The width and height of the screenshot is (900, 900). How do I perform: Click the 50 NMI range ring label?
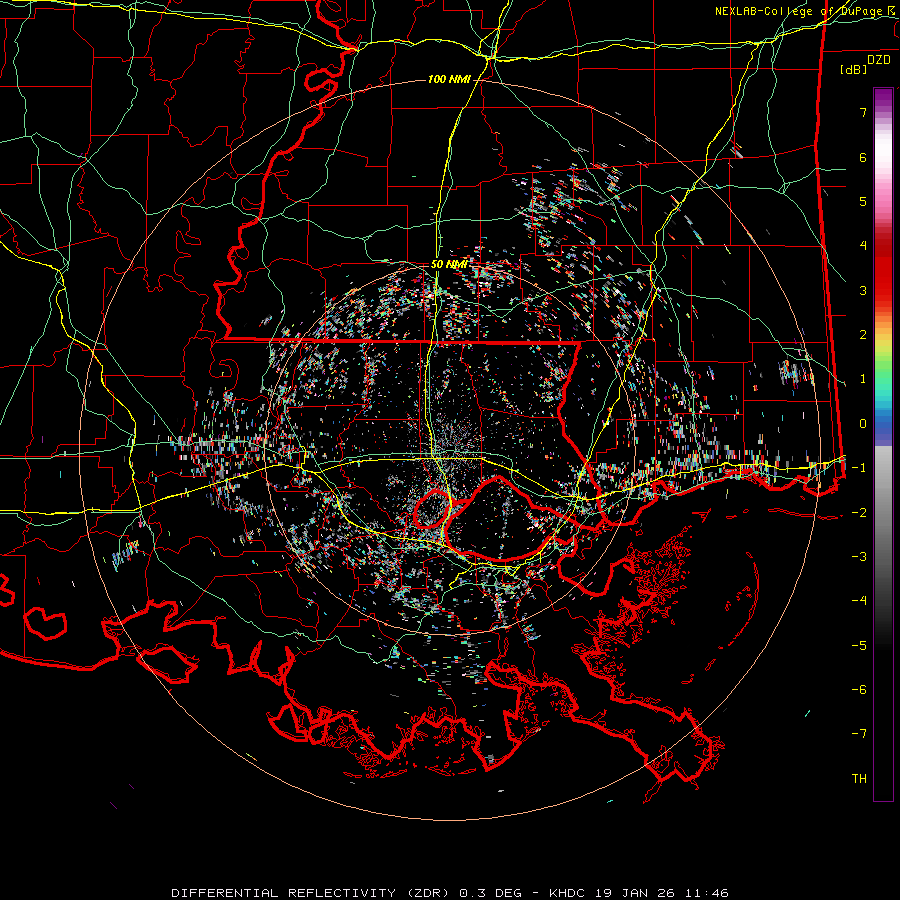[x=449, y=264]
